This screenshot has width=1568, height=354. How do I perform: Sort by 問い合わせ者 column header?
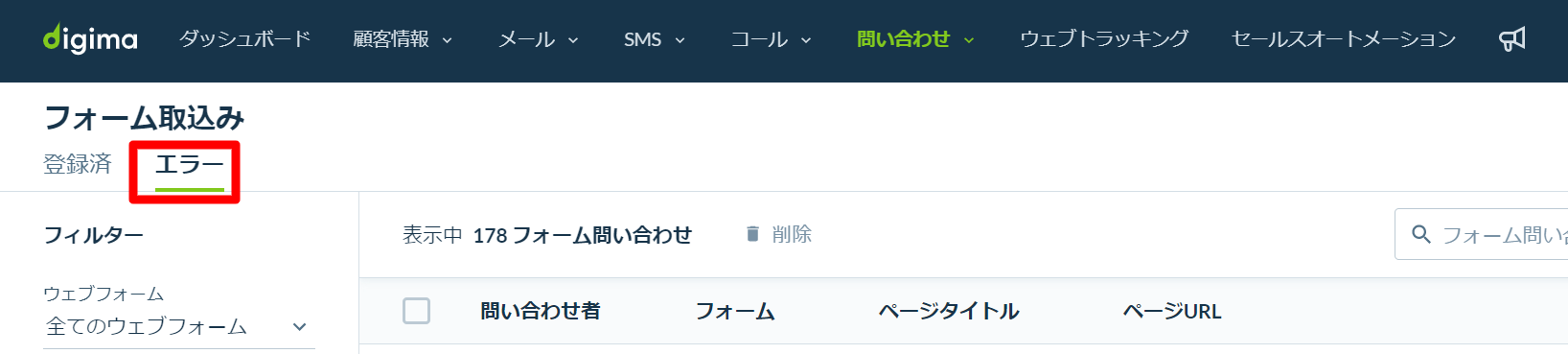click(541, 311)
